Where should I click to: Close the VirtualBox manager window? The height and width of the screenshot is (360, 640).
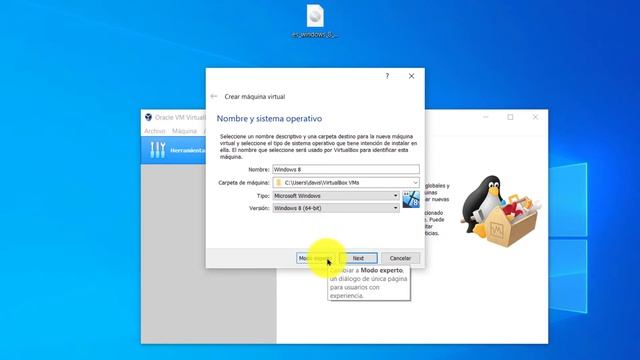(535, 117)
